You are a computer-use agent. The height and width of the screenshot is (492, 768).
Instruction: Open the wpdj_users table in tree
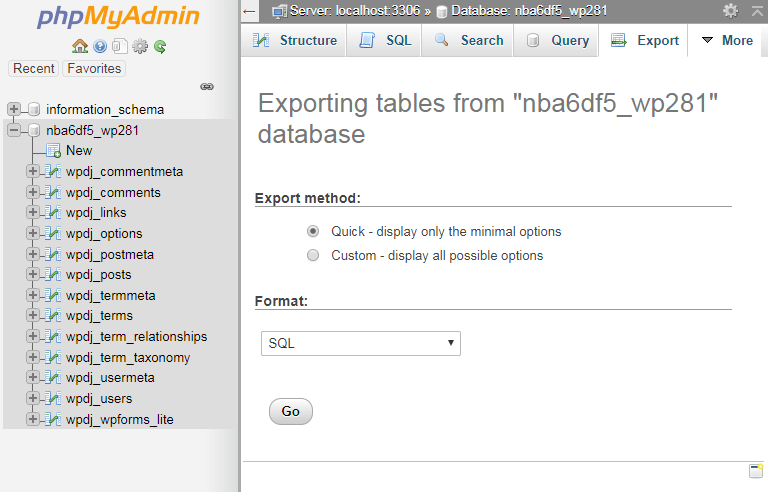coord(99,399)
